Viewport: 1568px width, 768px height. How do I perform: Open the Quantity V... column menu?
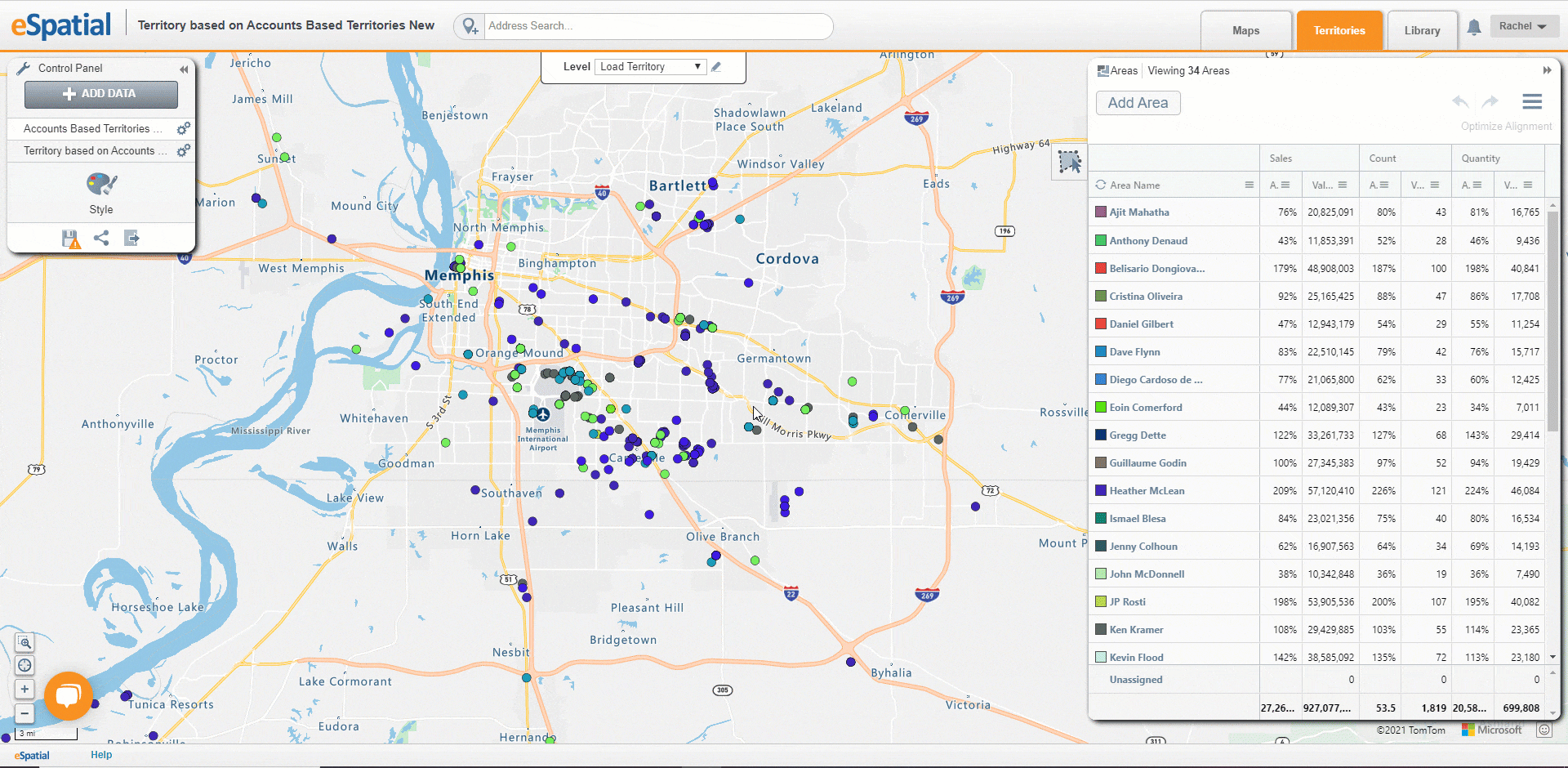click(1528, 185)
